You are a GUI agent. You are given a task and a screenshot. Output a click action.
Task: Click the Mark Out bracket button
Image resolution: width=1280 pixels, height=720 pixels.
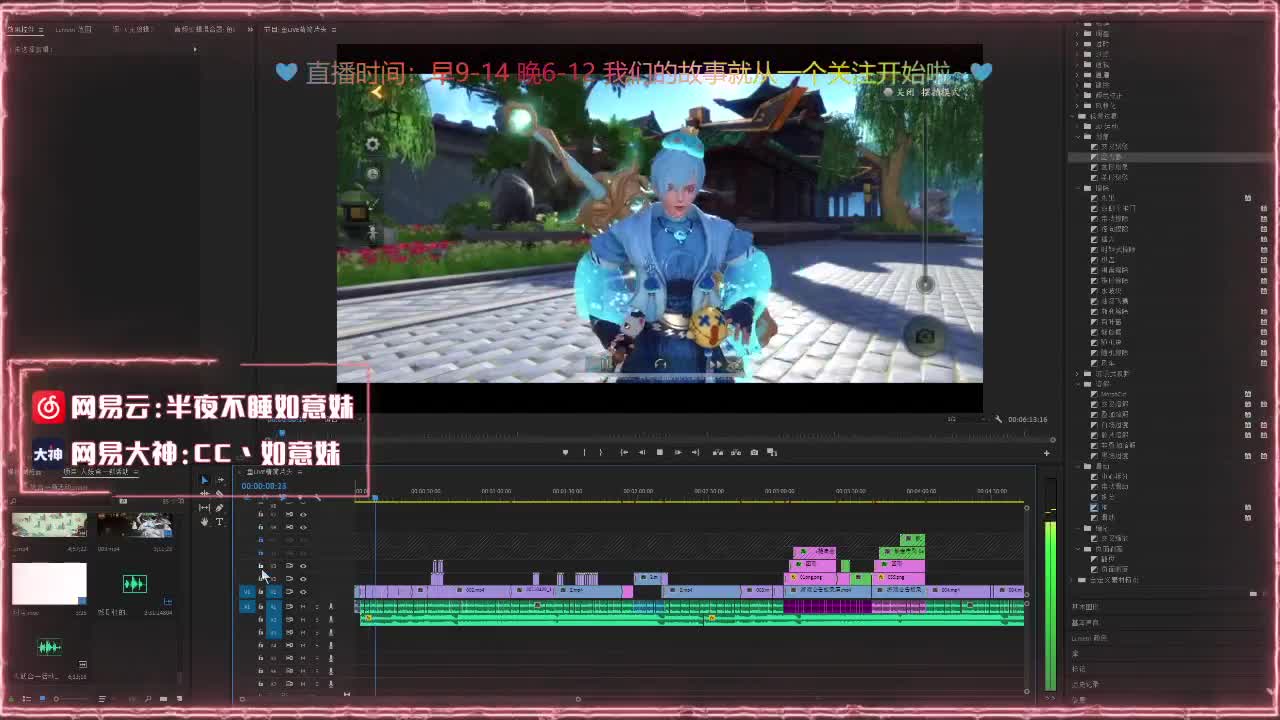[603, 452]
